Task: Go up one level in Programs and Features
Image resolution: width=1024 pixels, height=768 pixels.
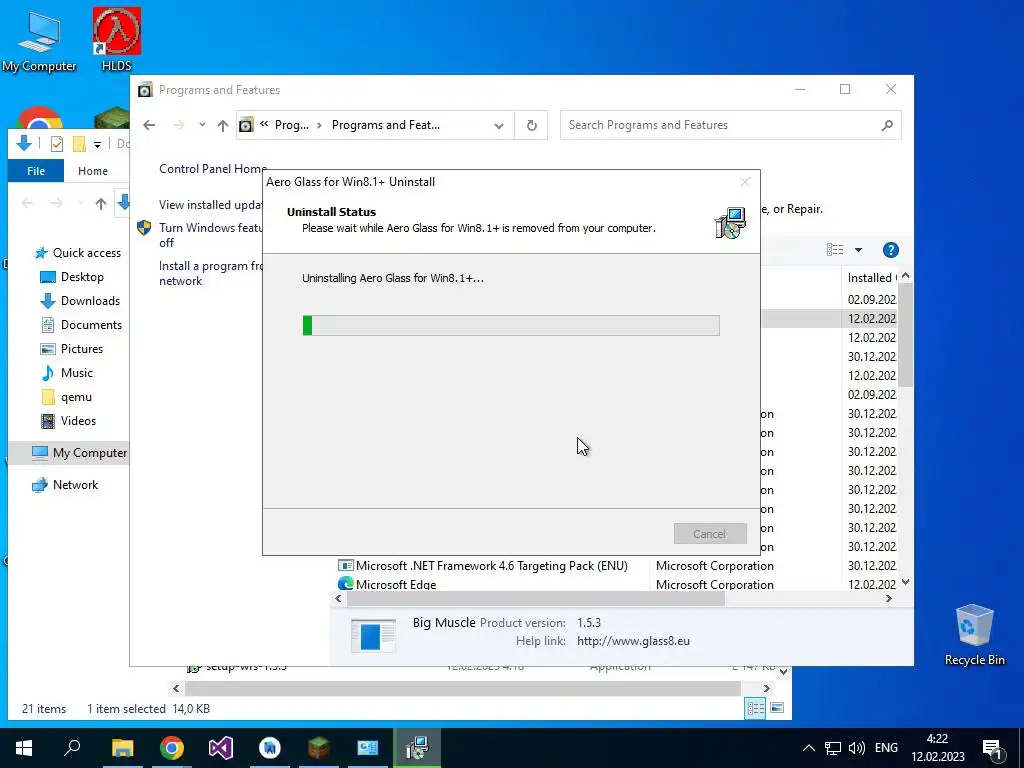Action: (x=223, y=125)
